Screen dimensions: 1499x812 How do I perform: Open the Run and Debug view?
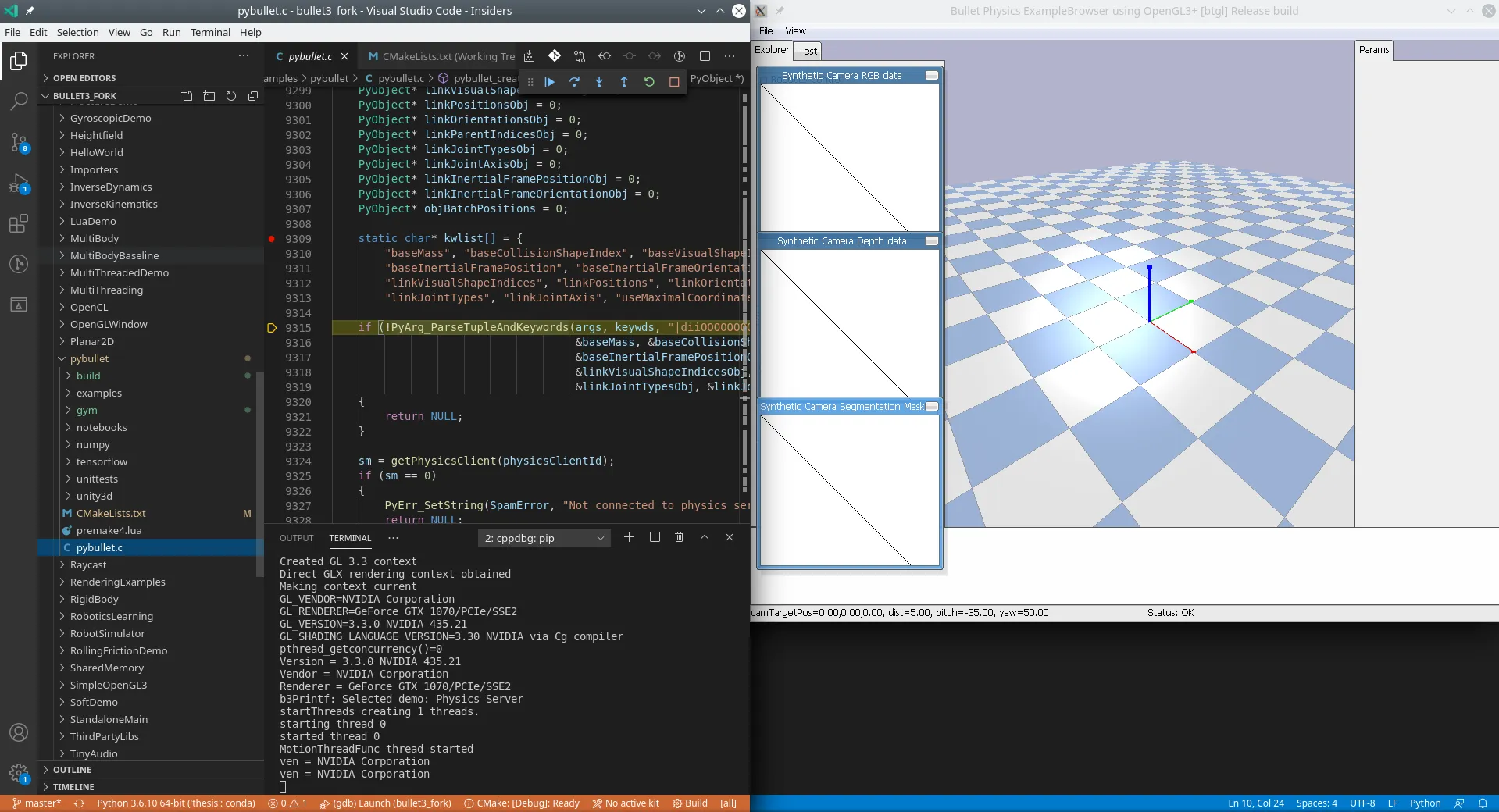coord(19,184)
